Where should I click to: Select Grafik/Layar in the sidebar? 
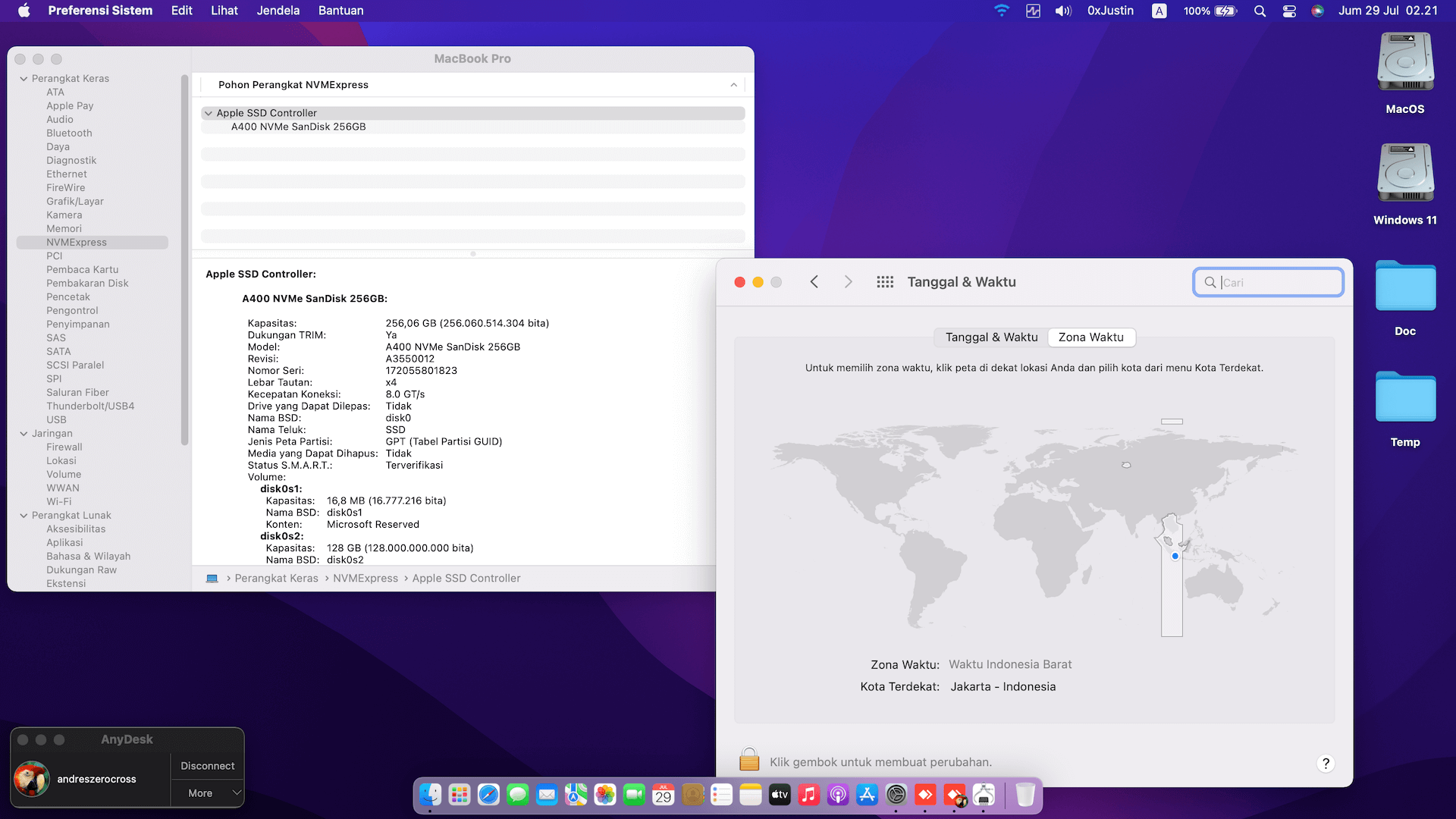tap(75, 202)
